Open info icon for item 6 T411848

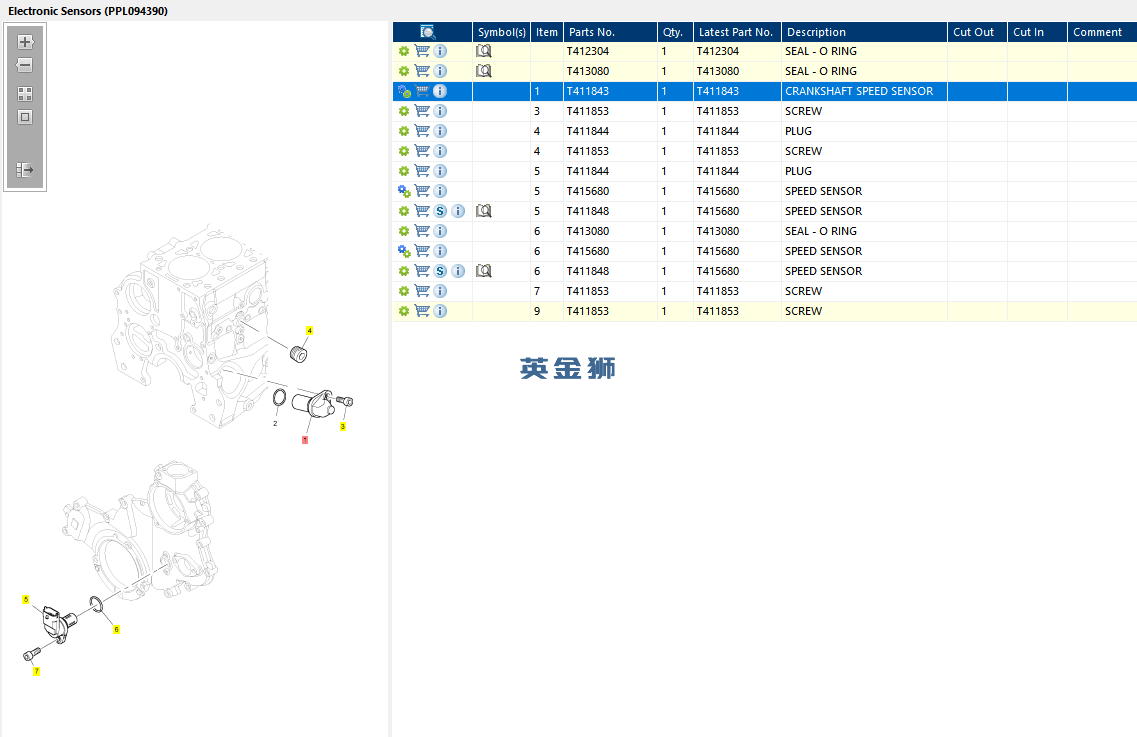[x=458, y=271]
